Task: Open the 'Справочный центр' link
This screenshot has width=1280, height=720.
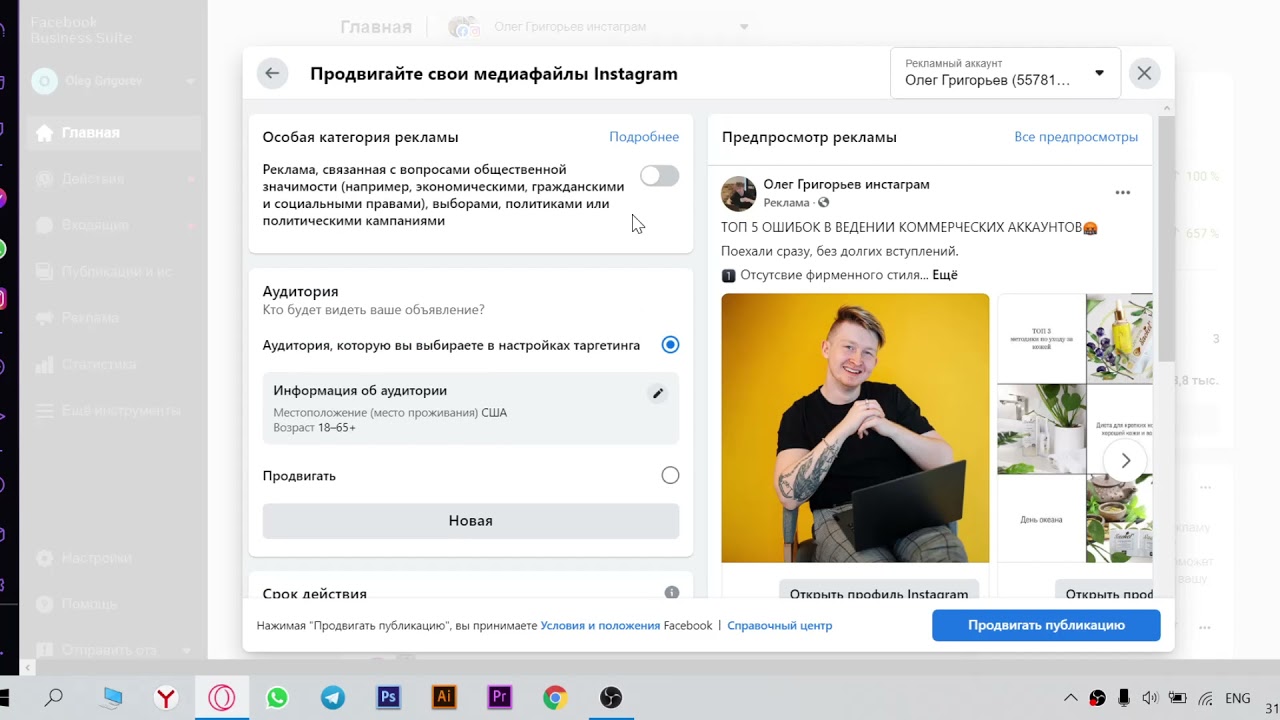Action: pyautogui.click(x=779, y=626)
